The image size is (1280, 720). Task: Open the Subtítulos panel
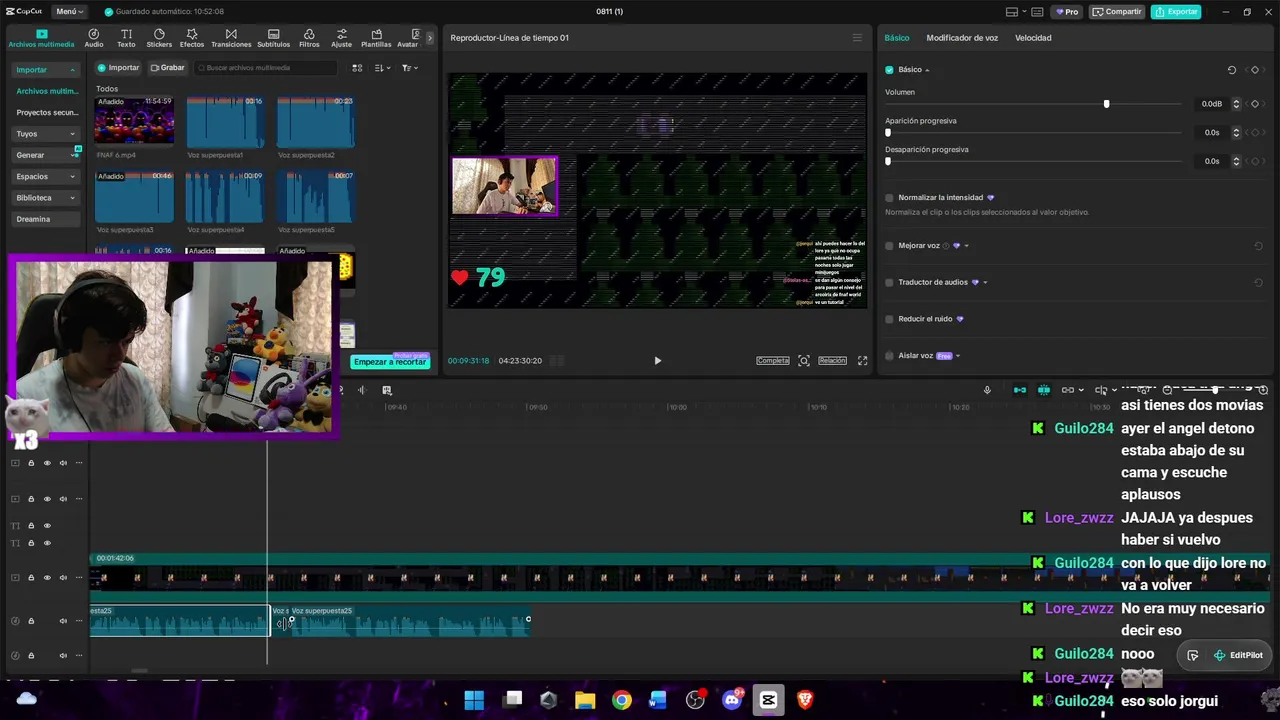[274, 38]
